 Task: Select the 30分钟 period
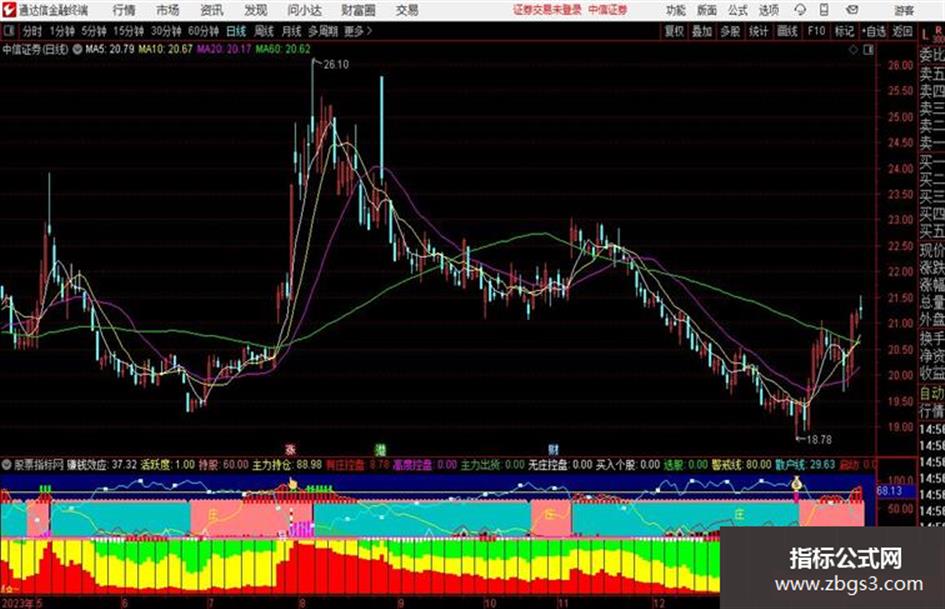pos(166,31)
